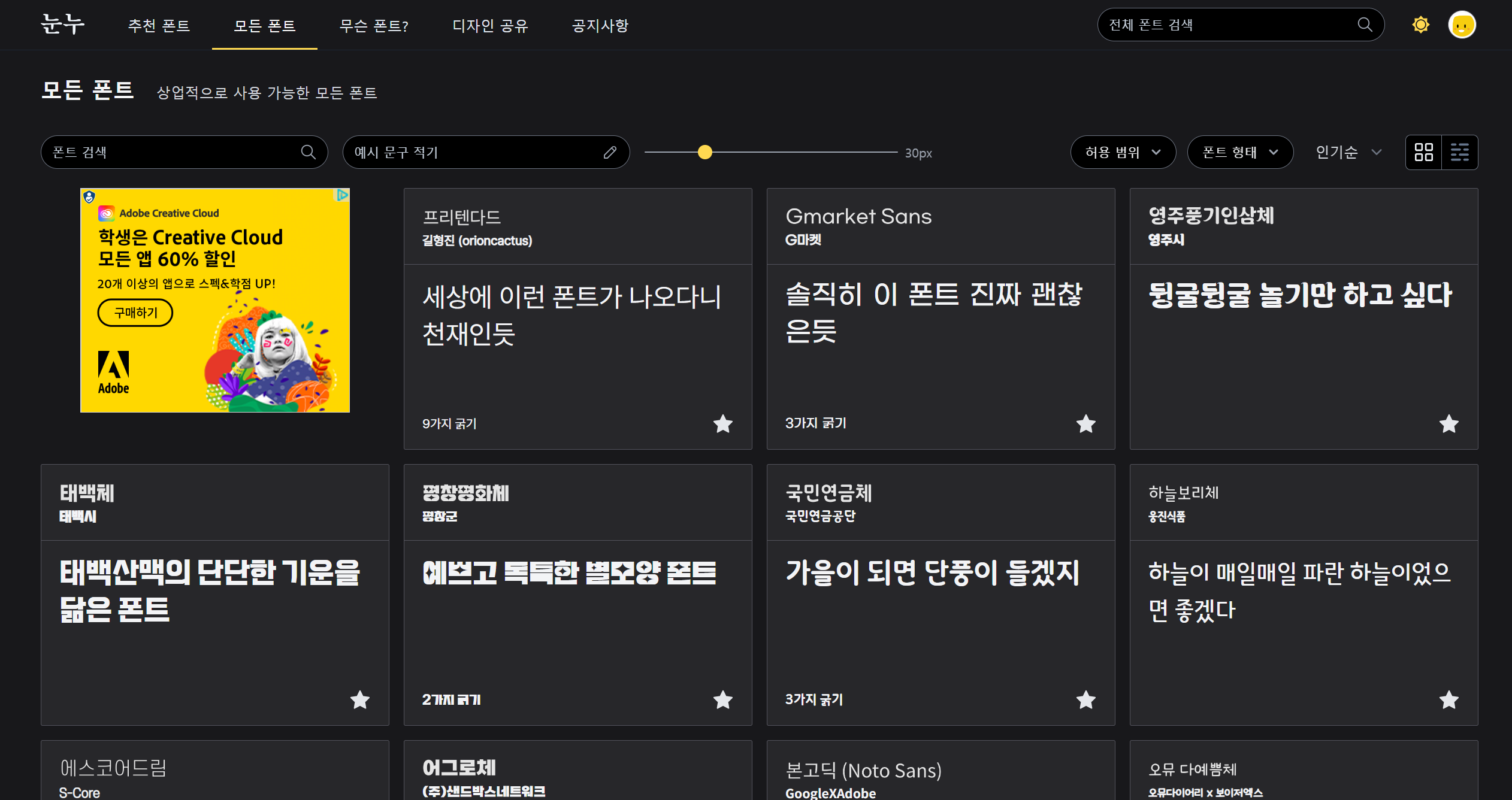Viewport: 1512px width, 800px height.
Task: Open the 국민연금체 font title
Action: tap(828, 493)
